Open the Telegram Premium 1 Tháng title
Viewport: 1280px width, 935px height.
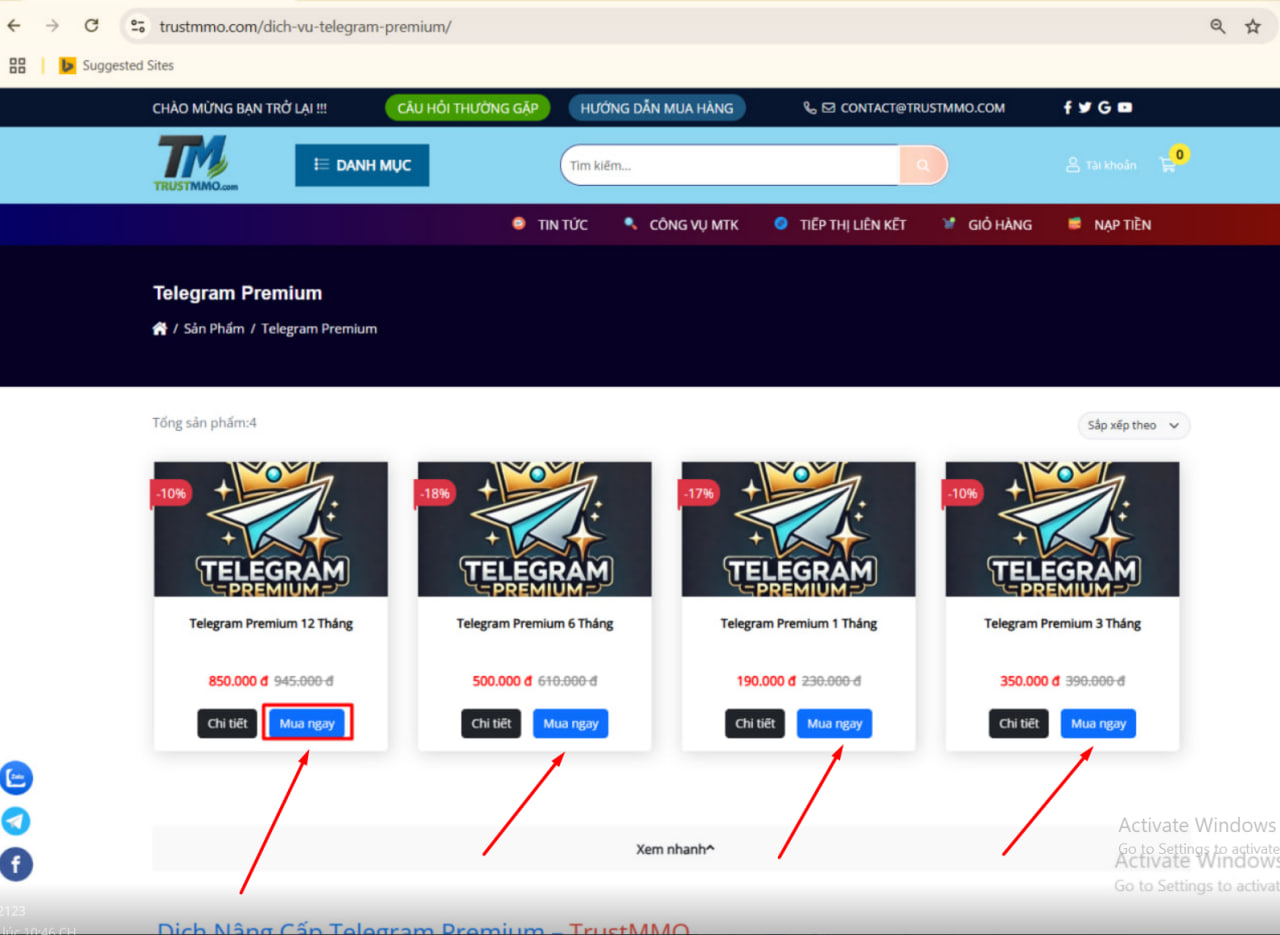click(x=799, y=624)
